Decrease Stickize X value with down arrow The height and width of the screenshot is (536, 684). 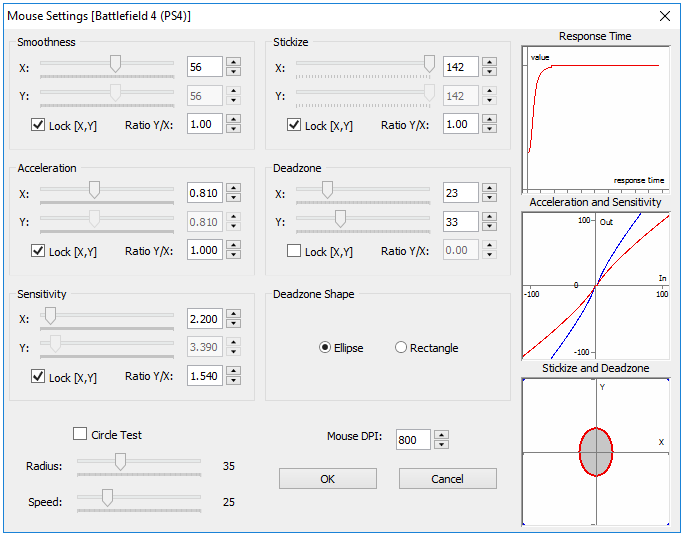[x=490, y=72]
